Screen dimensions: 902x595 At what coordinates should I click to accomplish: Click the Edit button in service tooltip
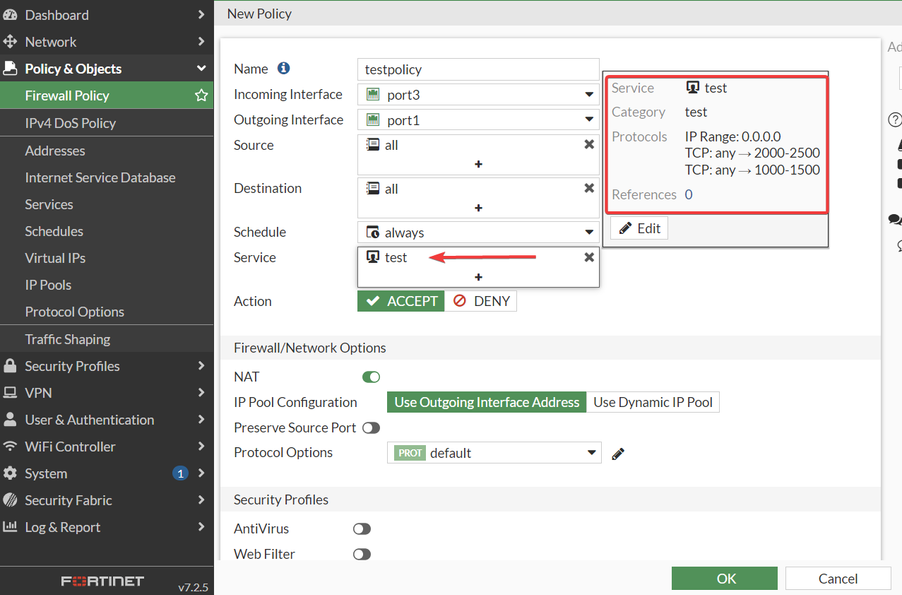tap(639, 228)
